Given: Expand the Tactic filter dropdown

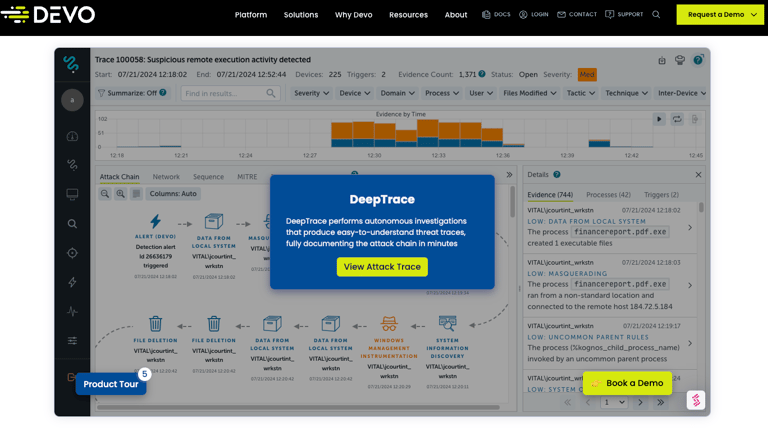Looking at the screenshot, I should pos(581,93).
